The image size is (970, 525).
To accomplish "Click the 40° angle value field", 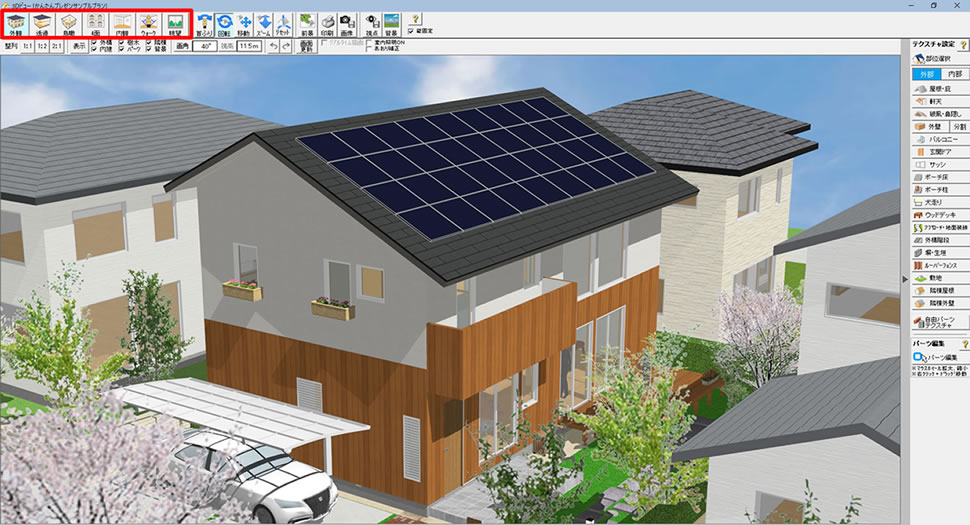I will tap(205, 46).
